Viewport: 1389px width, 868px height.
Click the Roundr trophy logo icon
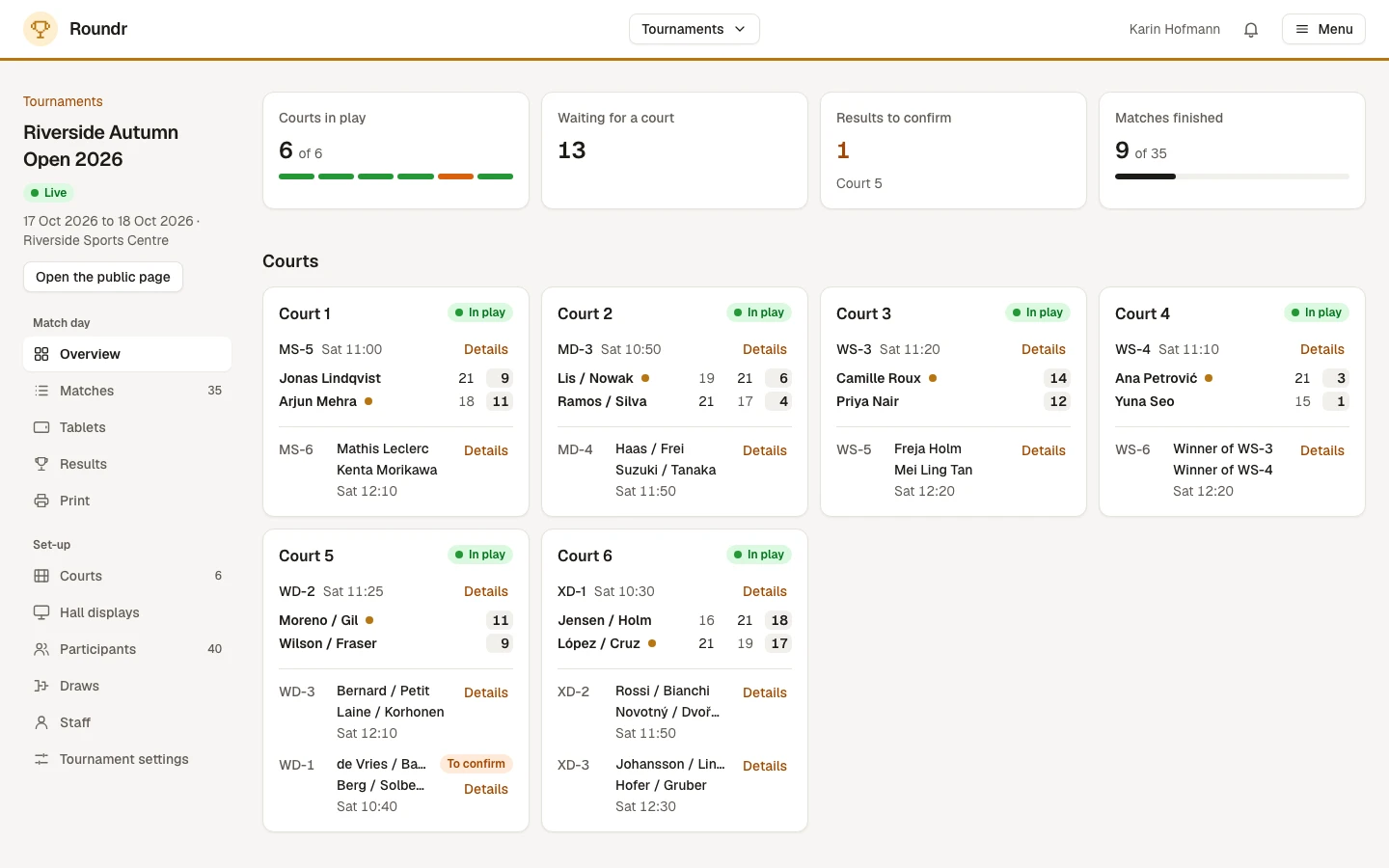tap(41, 29)
